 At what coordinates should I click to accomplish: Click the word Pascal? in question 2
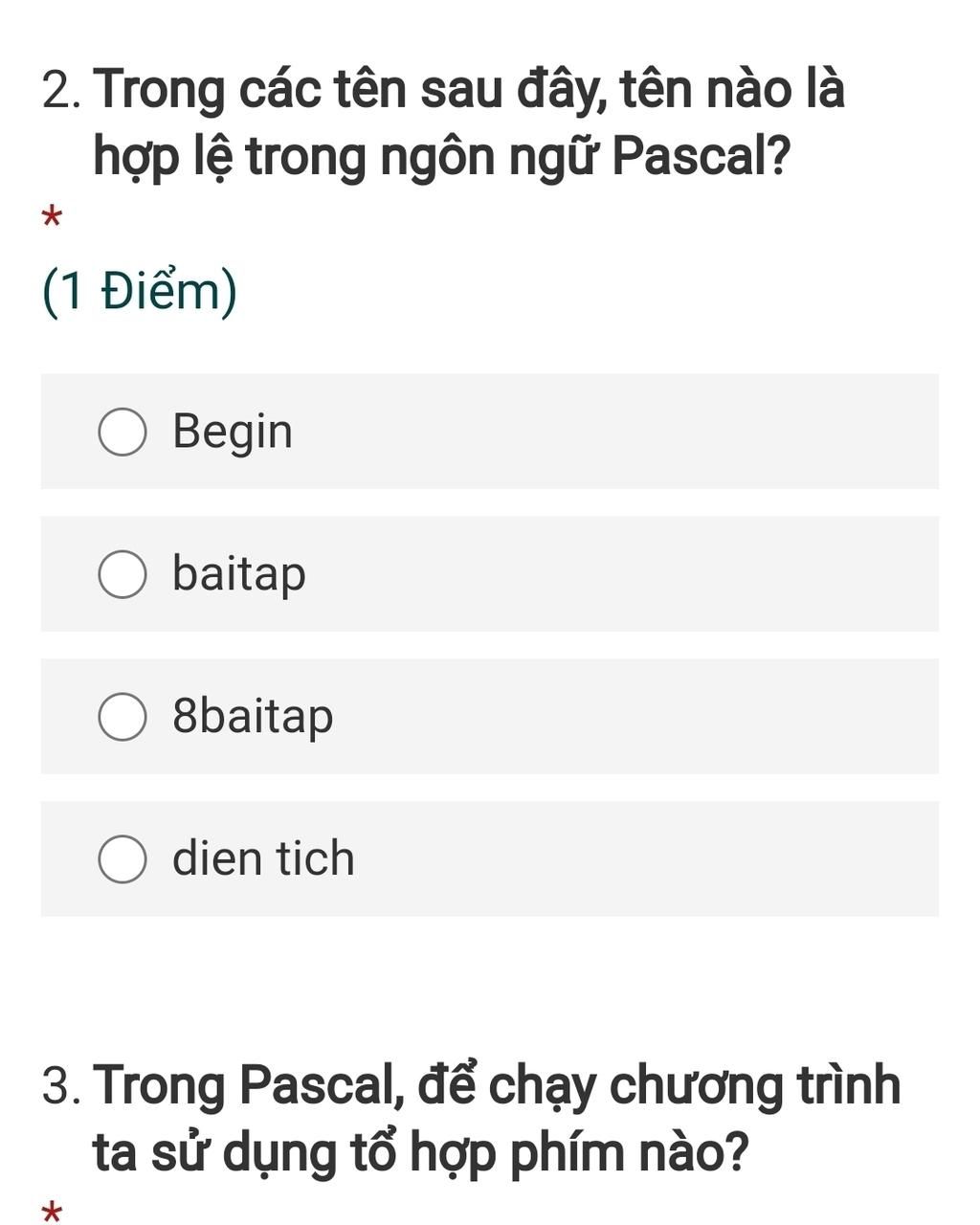(702, 158)
